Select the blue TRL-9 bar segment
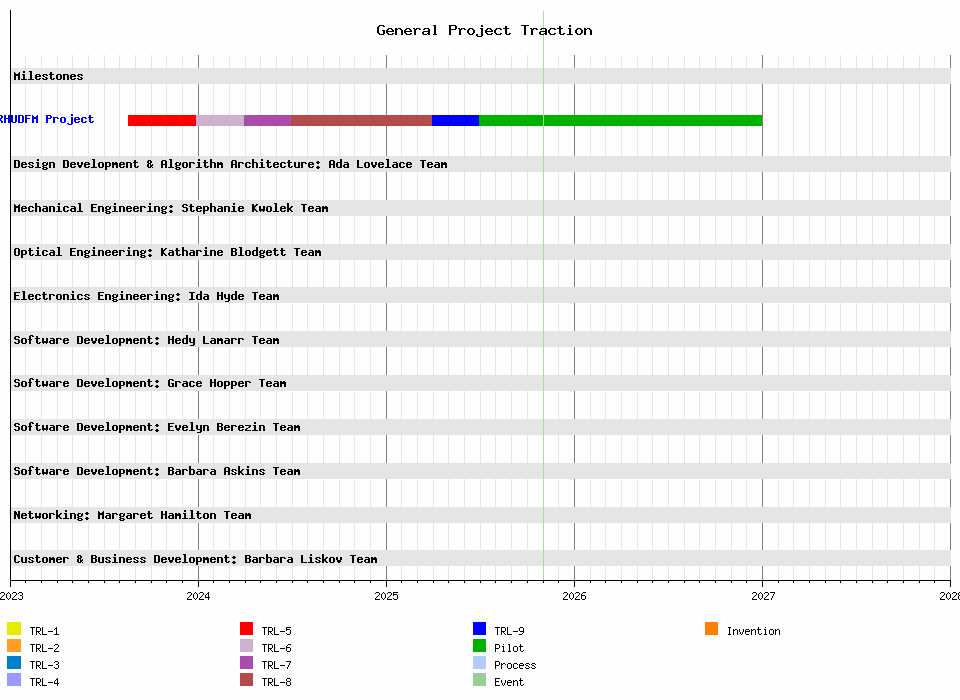Image resolution: width=960 pixels, height=700 pixels. [x=455, y=120]
